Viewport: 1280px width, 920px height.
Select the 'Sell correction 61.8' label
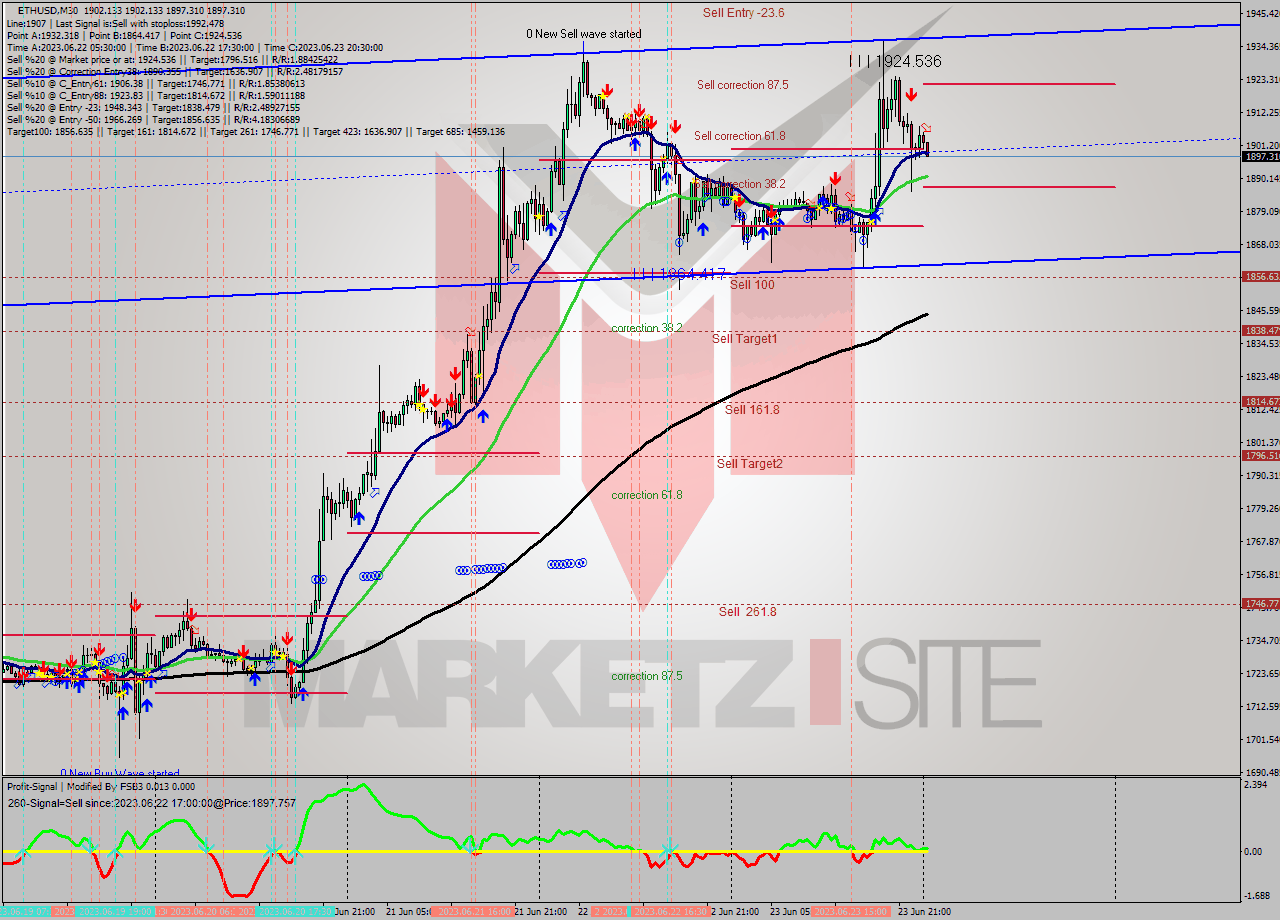click(x=740, y=136)
